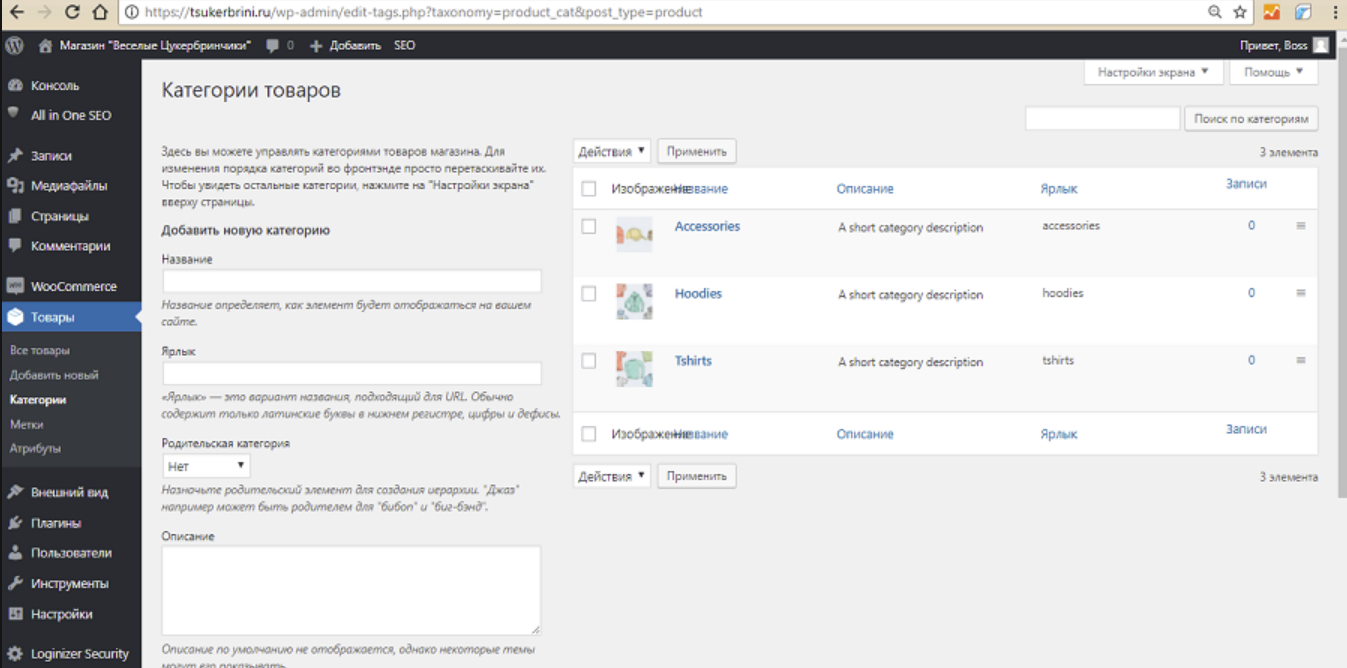Viewport: 1347px width, 668px height.
Task: Sort by Записи column header at top
Action: click(1246, 184)
